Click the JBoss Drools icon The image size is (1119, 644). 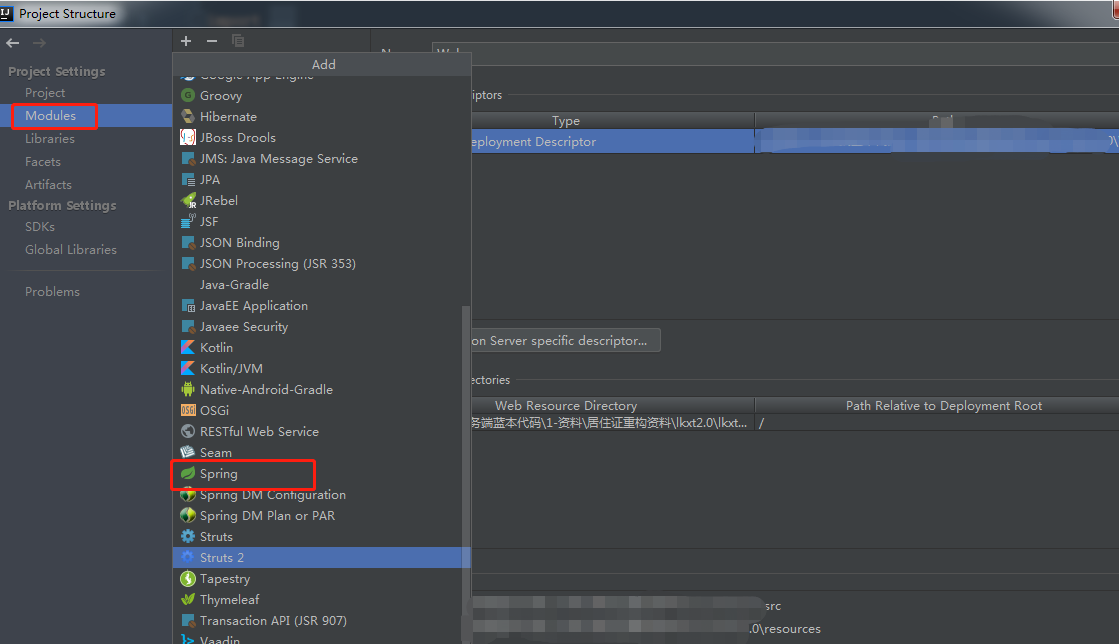tap(188, 137)
